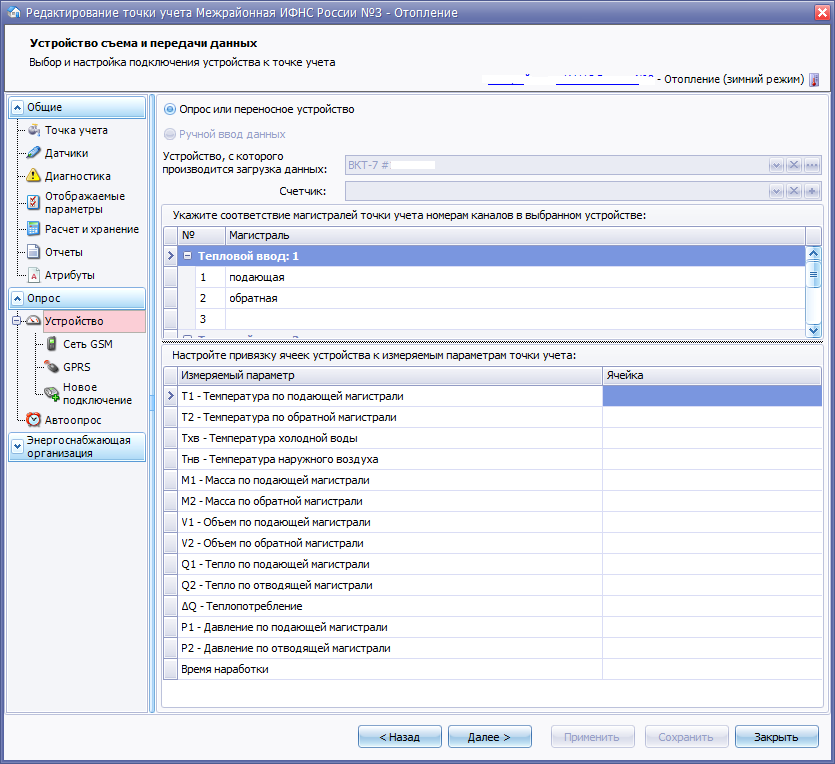The width and height of the screenshot is (835, 764).
Task: Click the Назад button
Action: 399,737
